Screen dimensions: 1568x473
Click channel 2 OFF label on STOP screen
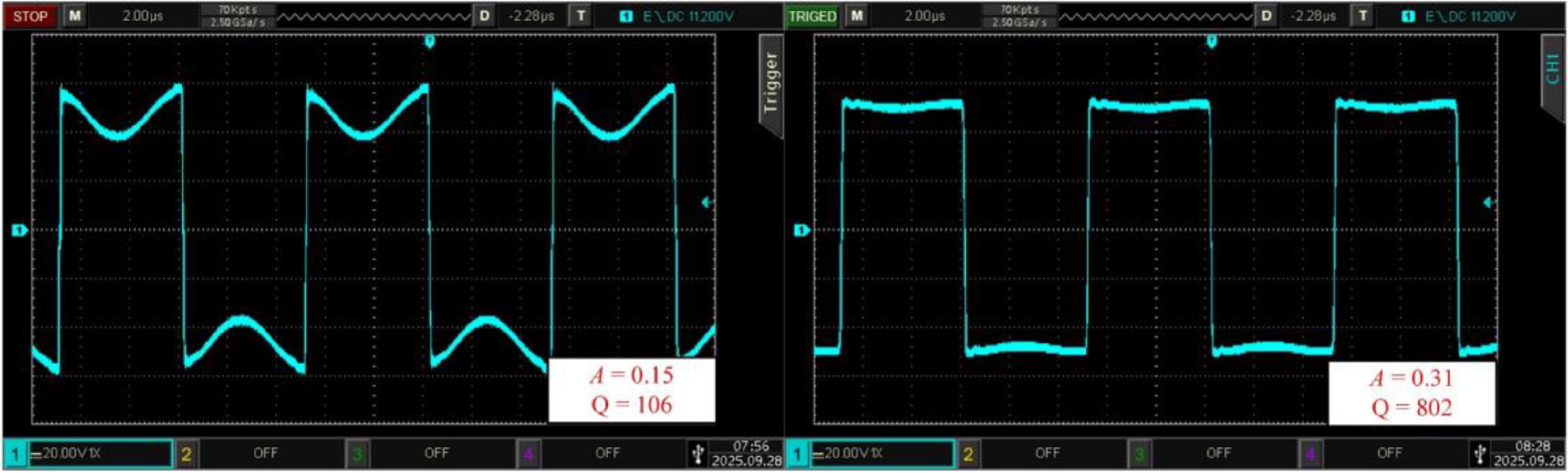(x=266, y=453)
